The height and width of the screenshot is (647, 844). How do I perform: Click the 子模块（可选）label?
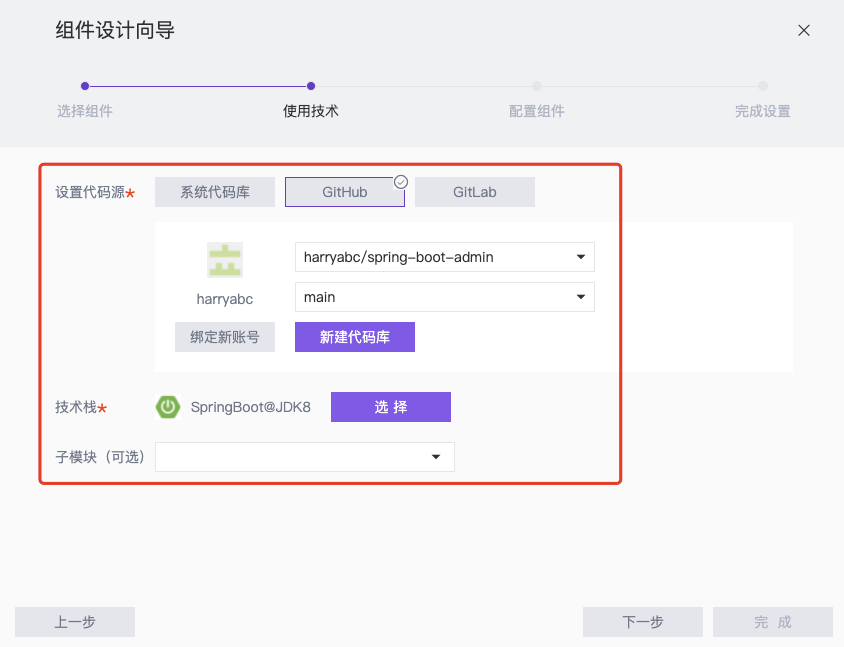(x=100, y=457)
